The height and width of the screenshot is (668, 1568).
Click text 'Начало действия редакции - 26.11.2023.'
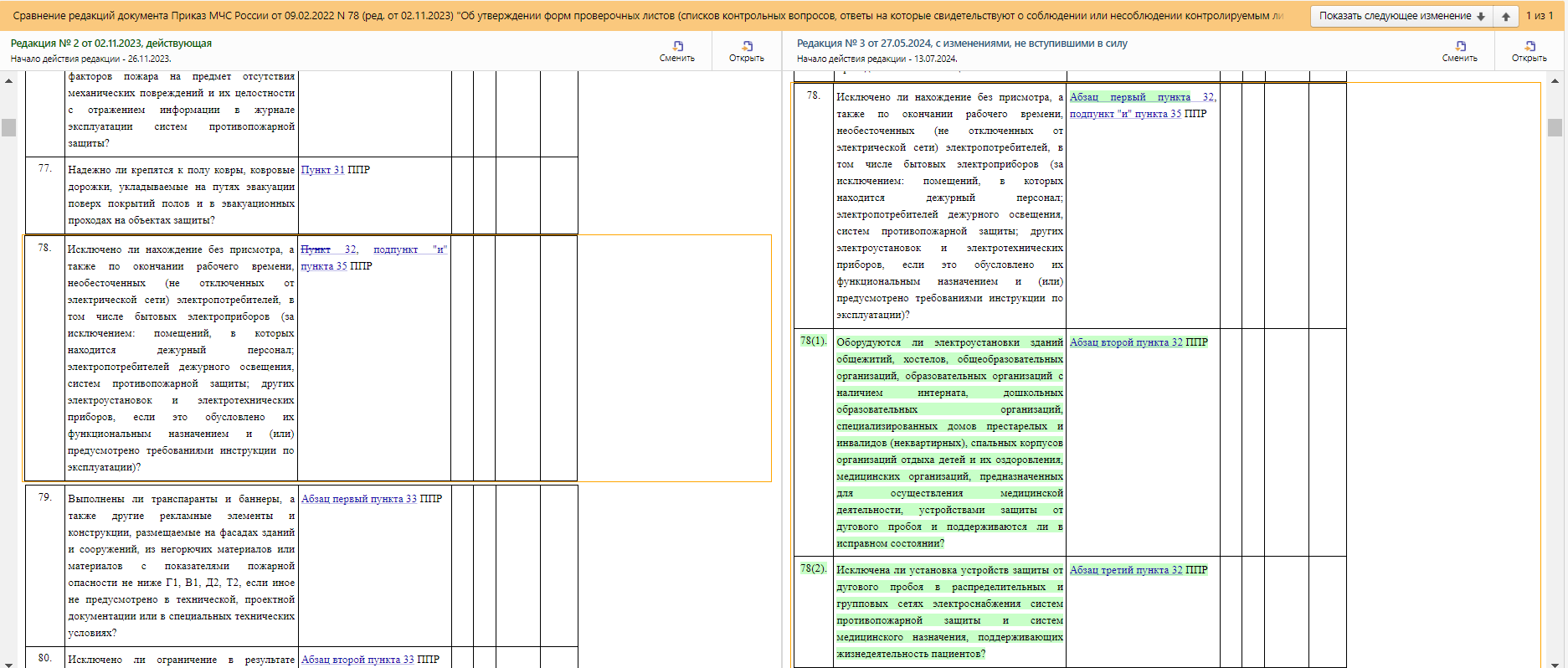[x=90, y=59]
